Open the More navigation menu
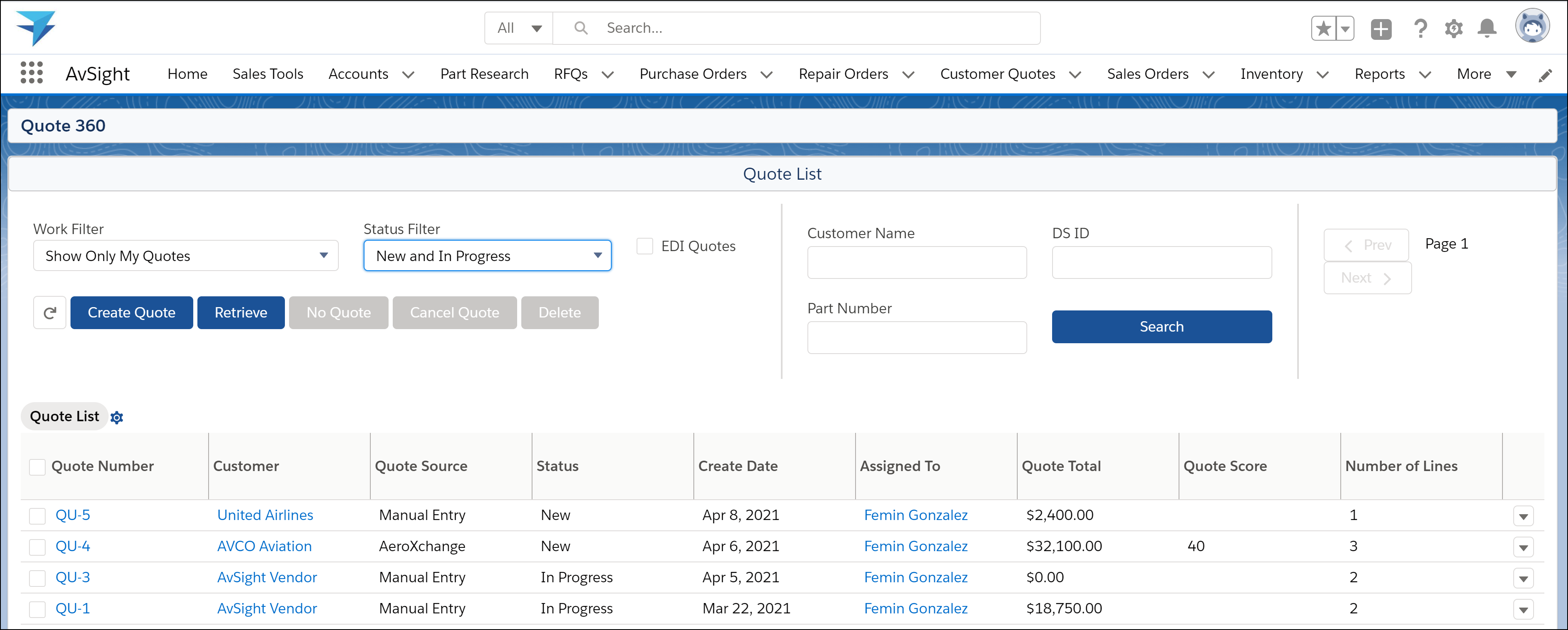1568x630 pixels. pos(1486,74)
